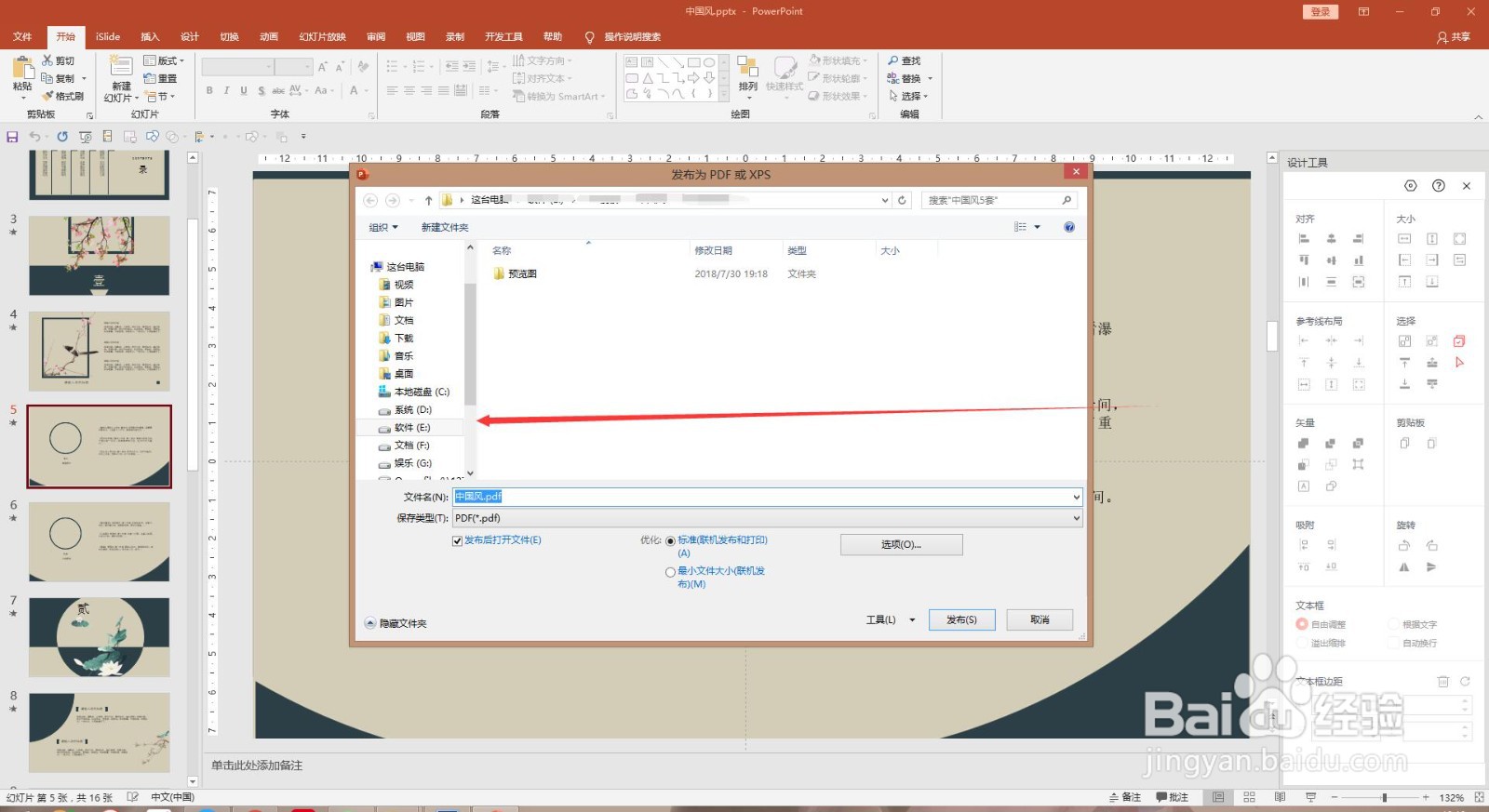This screenshot has height=812, width=1489.
Task: Click the 发布(S) button
Action: [x=961, y=619]
